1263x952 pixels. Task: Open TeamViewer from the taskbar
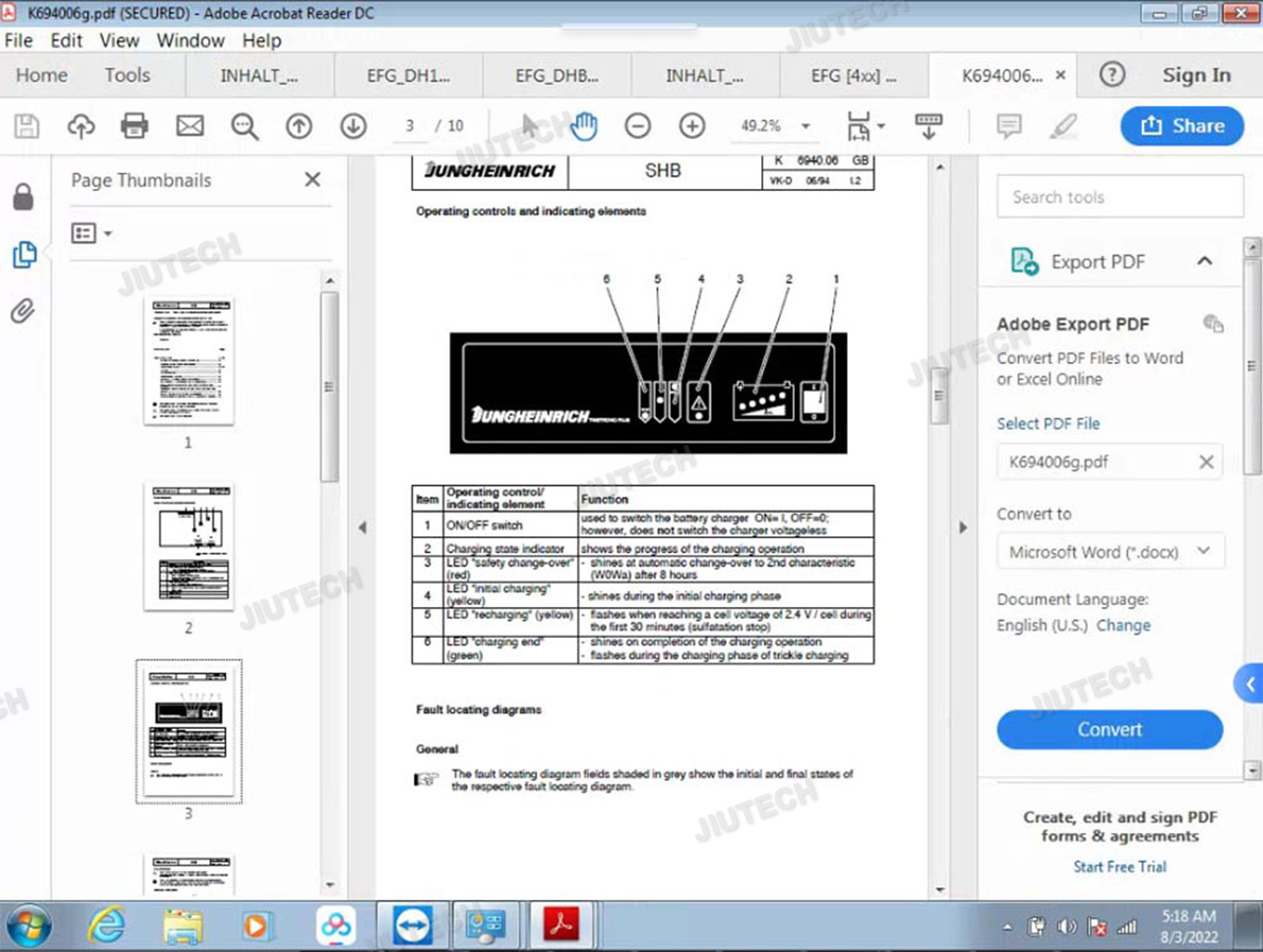pos(413,926)
